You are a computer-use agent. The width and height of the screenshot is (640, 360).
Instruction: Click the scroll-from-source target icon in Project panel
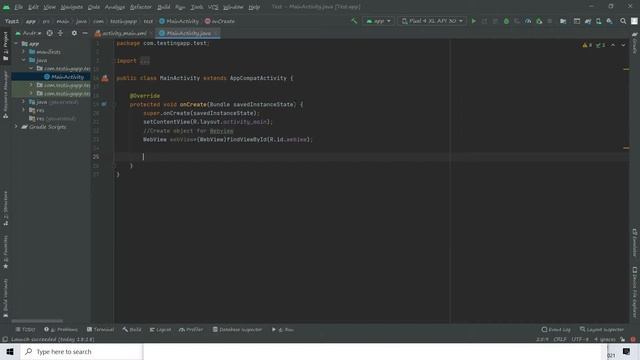point(49,33)
